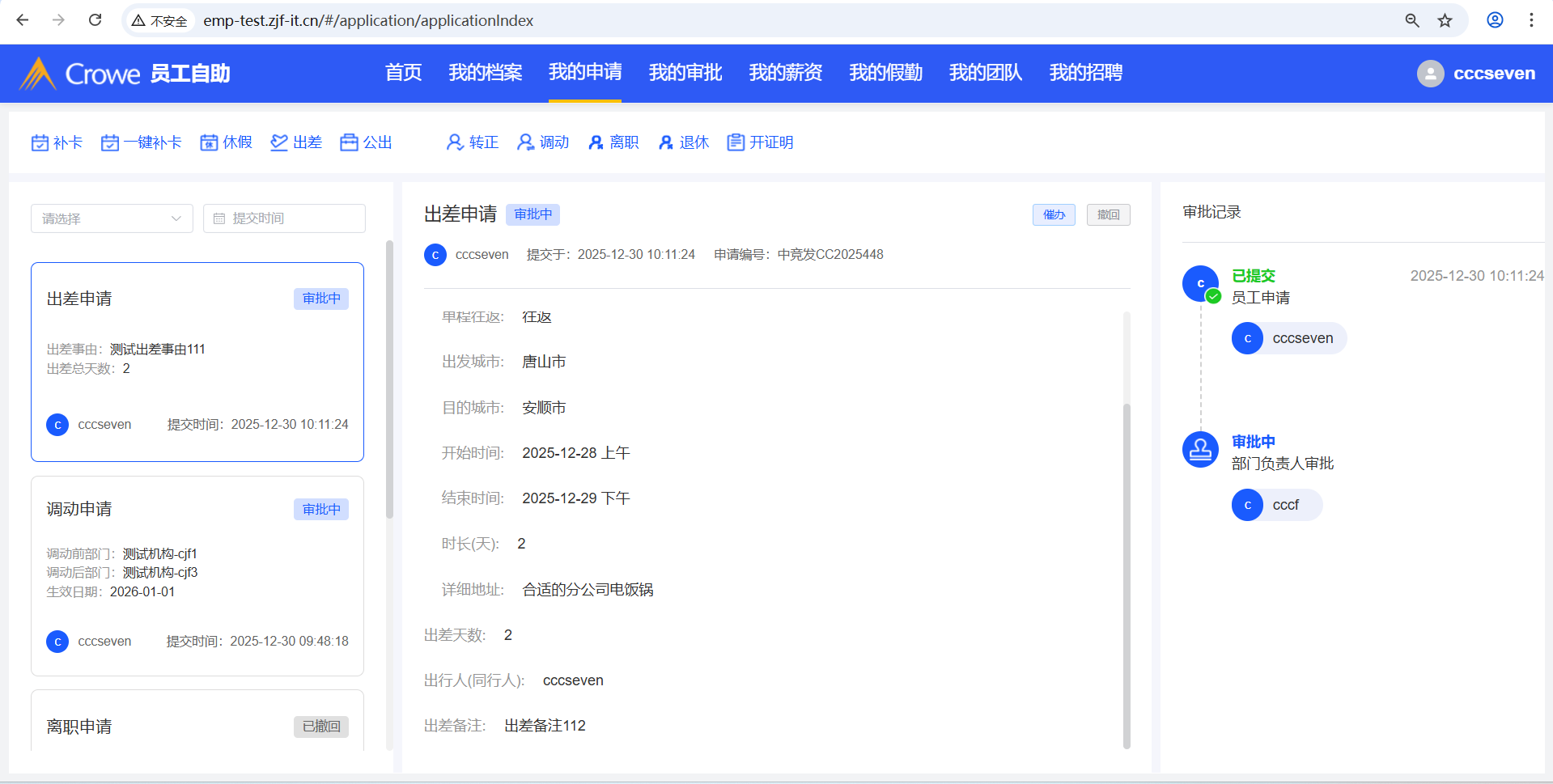Expand the 请选择 application type dropdown
The width and height of the screenshot is (1553, 784).
tap(112, 218)
